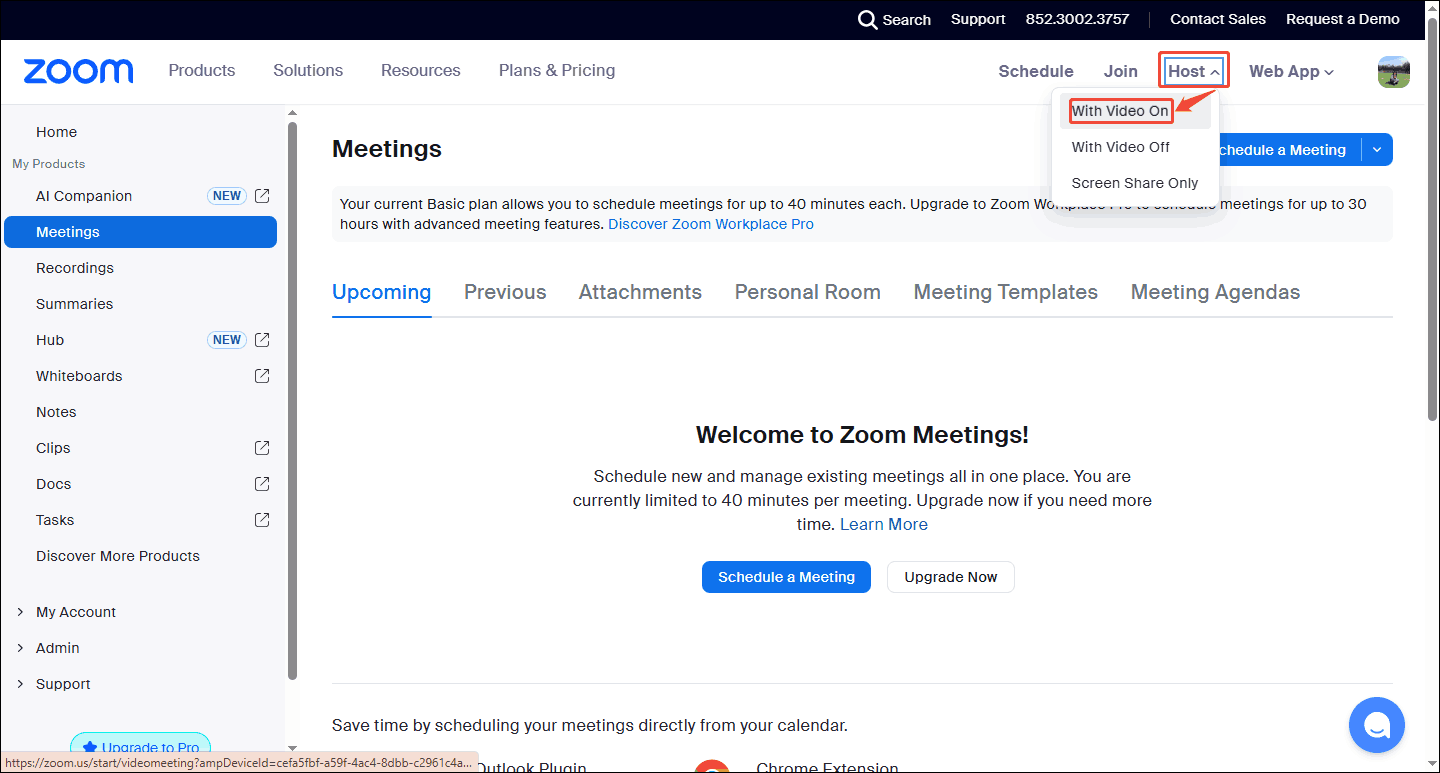1440x773 pixels.
Task: Click the star icon on Upgrade to Pro
Action: pyautogui.click(x=90, y=746)
